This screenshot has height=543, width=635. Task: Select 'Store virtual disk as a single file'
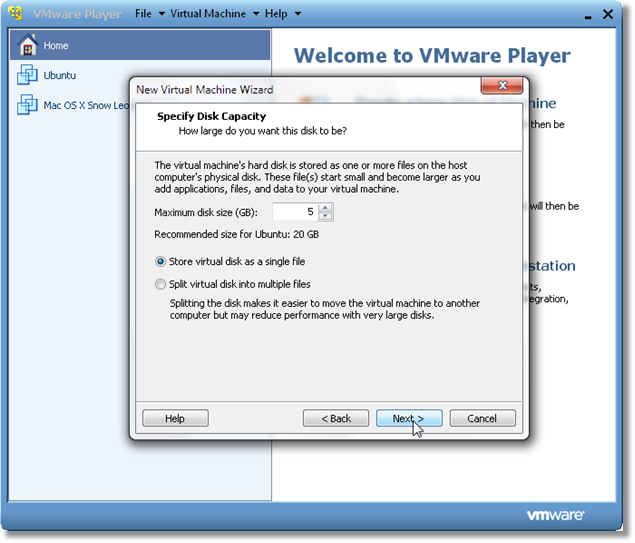230,262
